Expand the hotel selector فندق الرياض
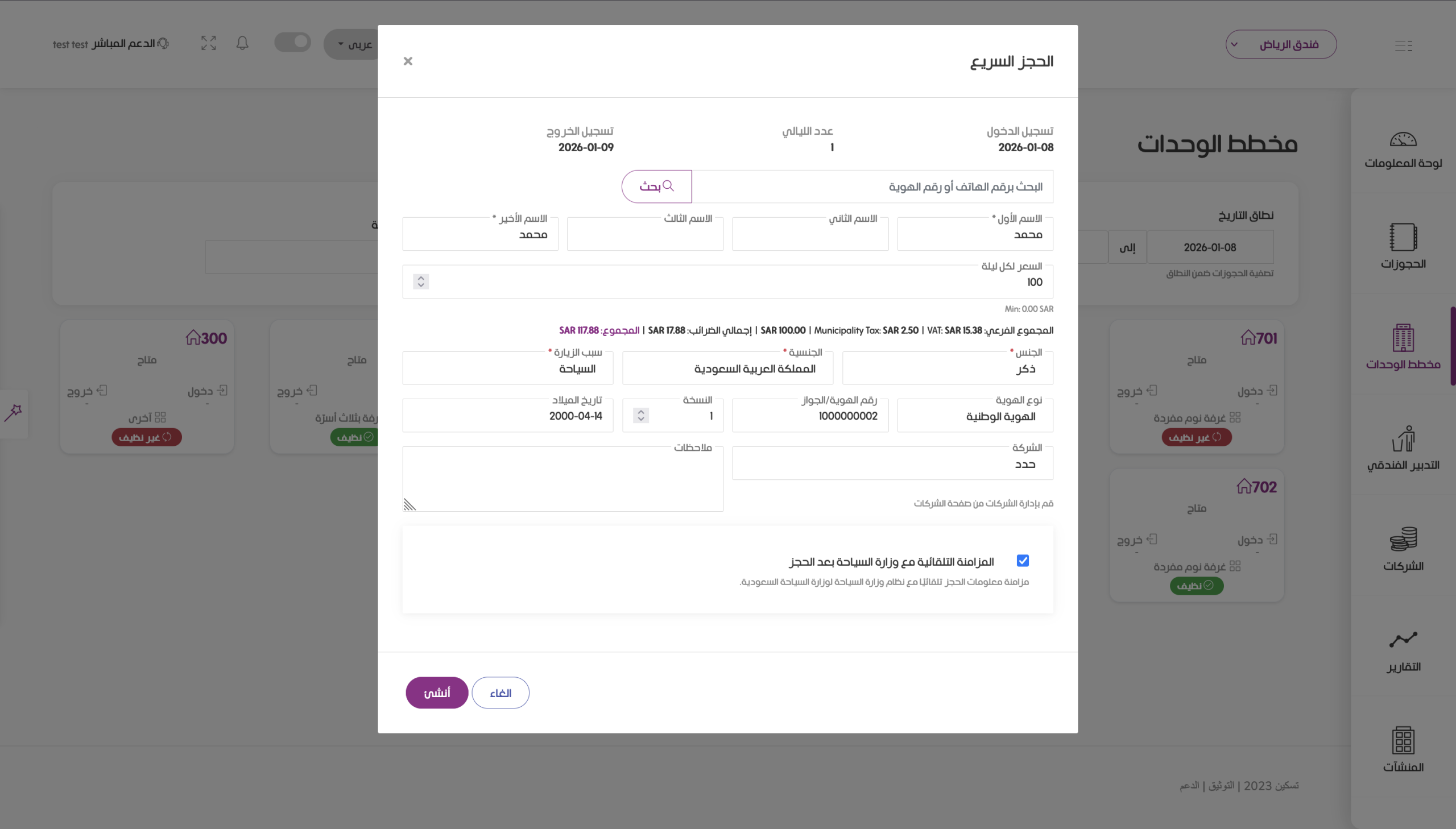Image resolution: width=1456 pixels, height=829 pixels. point(1281,44)
